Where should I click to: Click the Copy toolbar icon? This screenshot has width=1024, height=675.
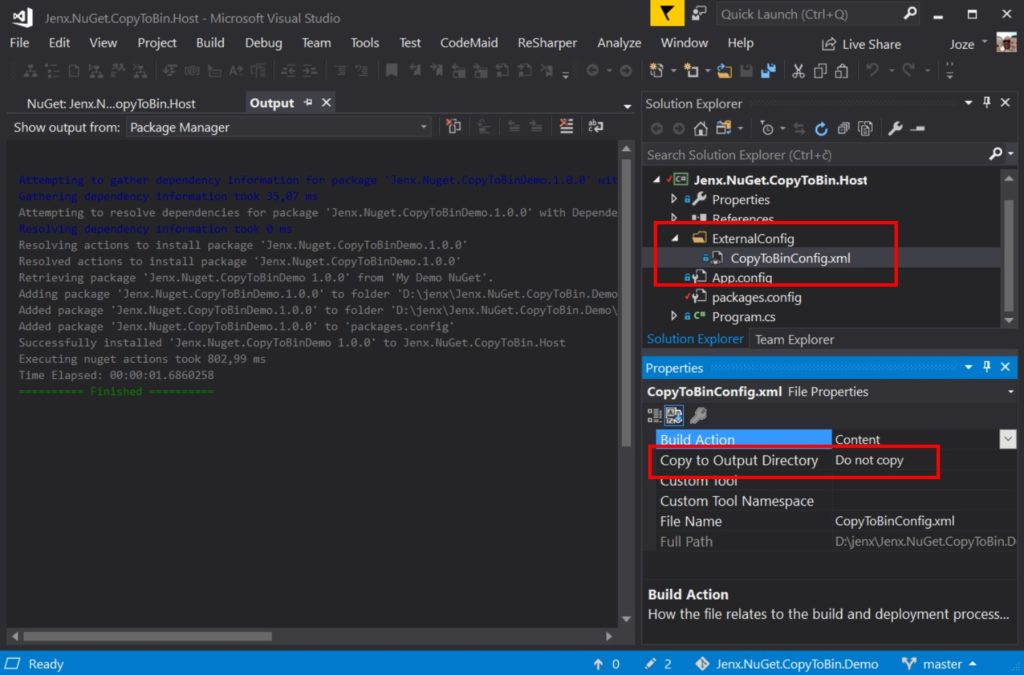[x=820, y=71]
